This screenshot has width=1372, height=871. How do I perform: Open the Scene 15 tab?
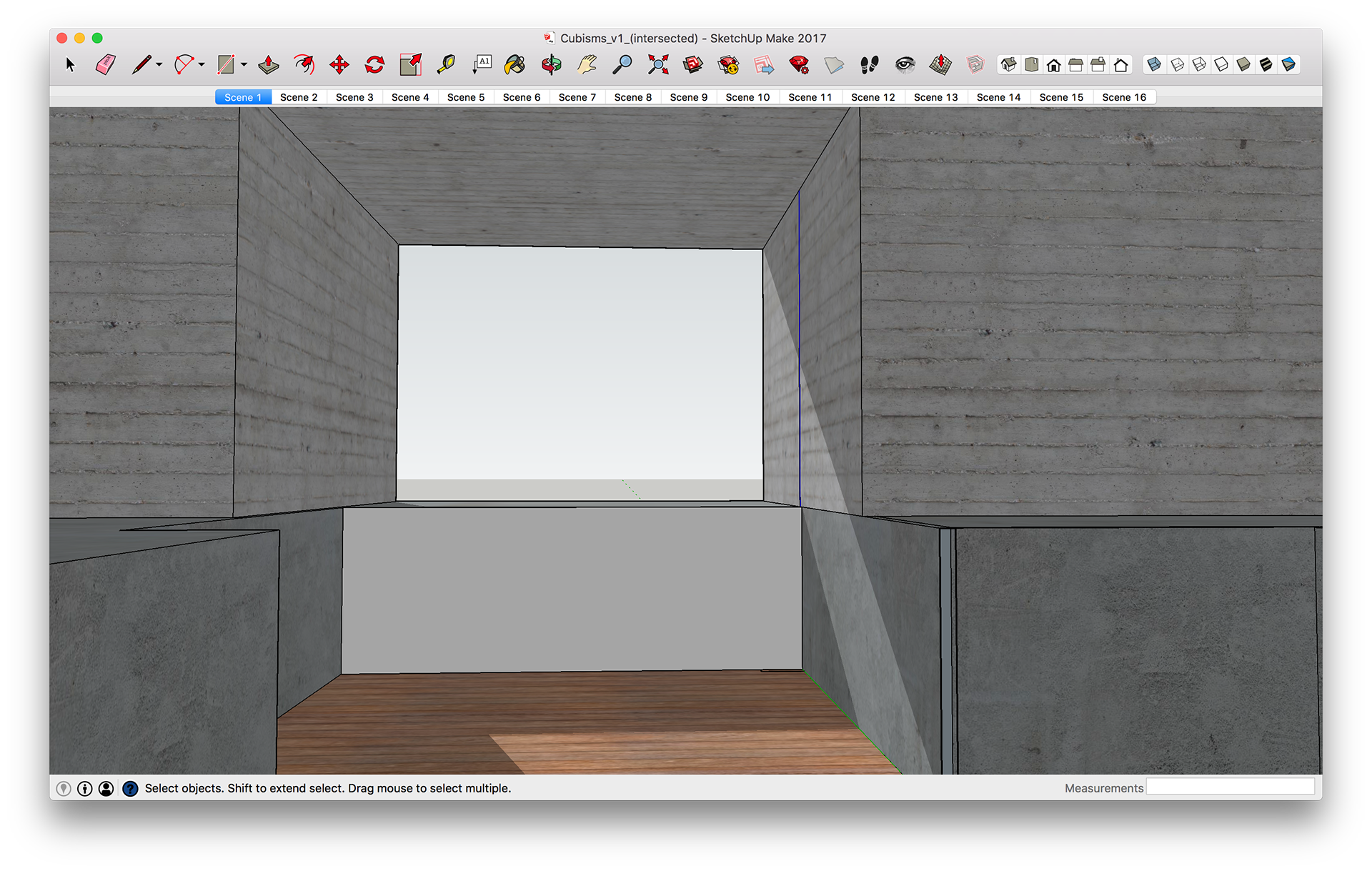point(1061,97)
